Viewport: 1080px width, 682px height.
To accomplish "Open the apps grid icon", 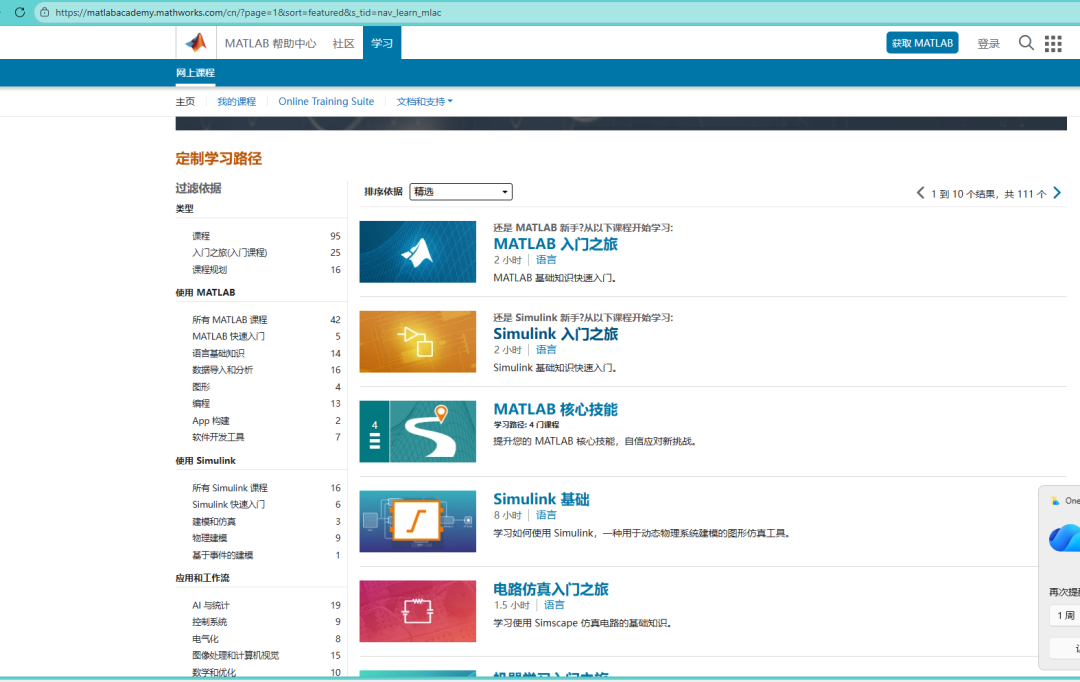I will (x=1053, y=43).
